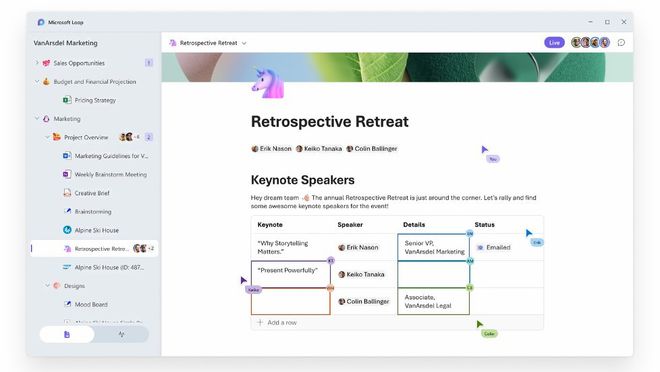Click the Erik Nason mention under title
The height and width of the screenshot is (372, 660).
click(271, 149)
